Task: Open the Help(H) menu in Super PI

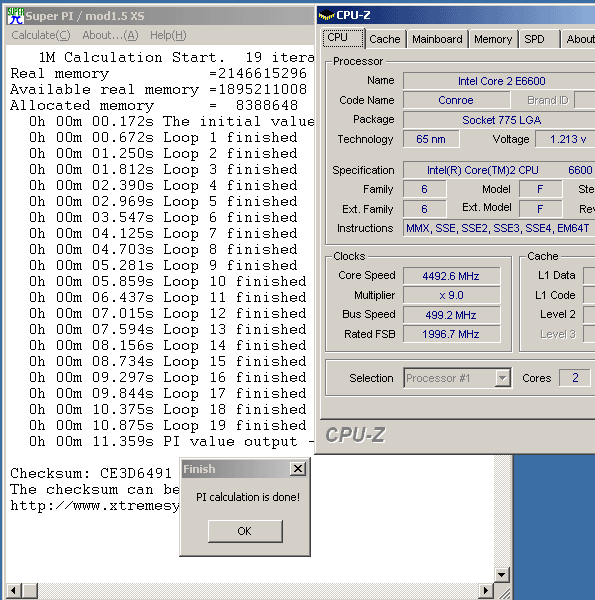Action: 168,35
